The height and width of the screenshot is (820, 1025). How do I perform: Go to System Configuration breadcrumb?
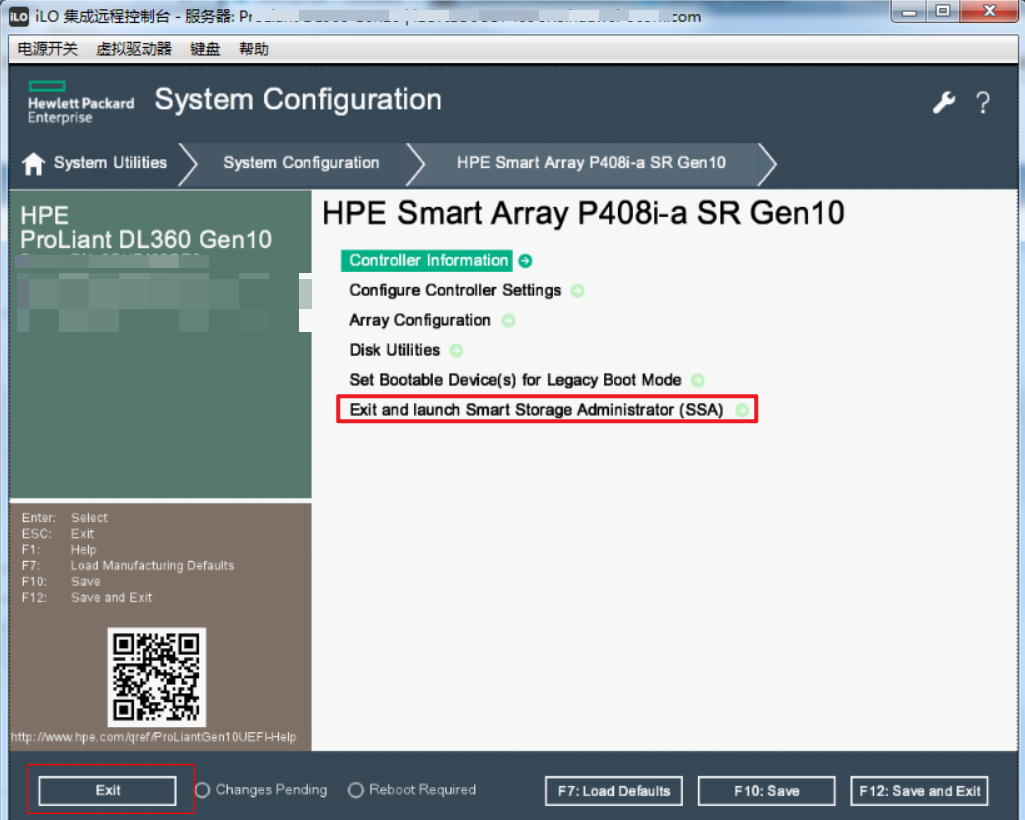tap(301, 163)
